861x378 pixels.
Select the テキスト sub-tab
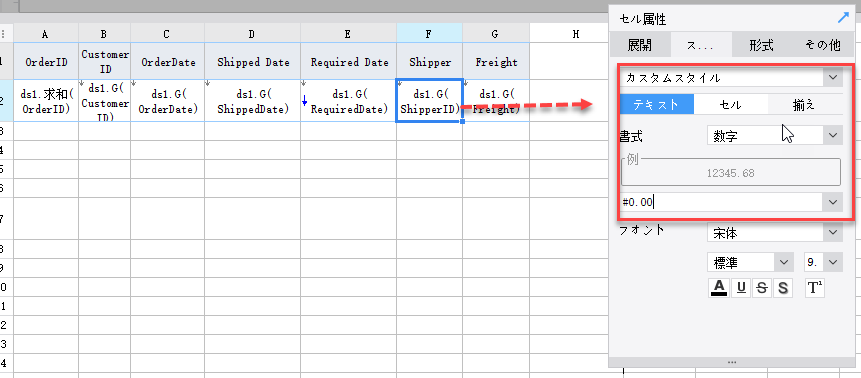(657, 104)
